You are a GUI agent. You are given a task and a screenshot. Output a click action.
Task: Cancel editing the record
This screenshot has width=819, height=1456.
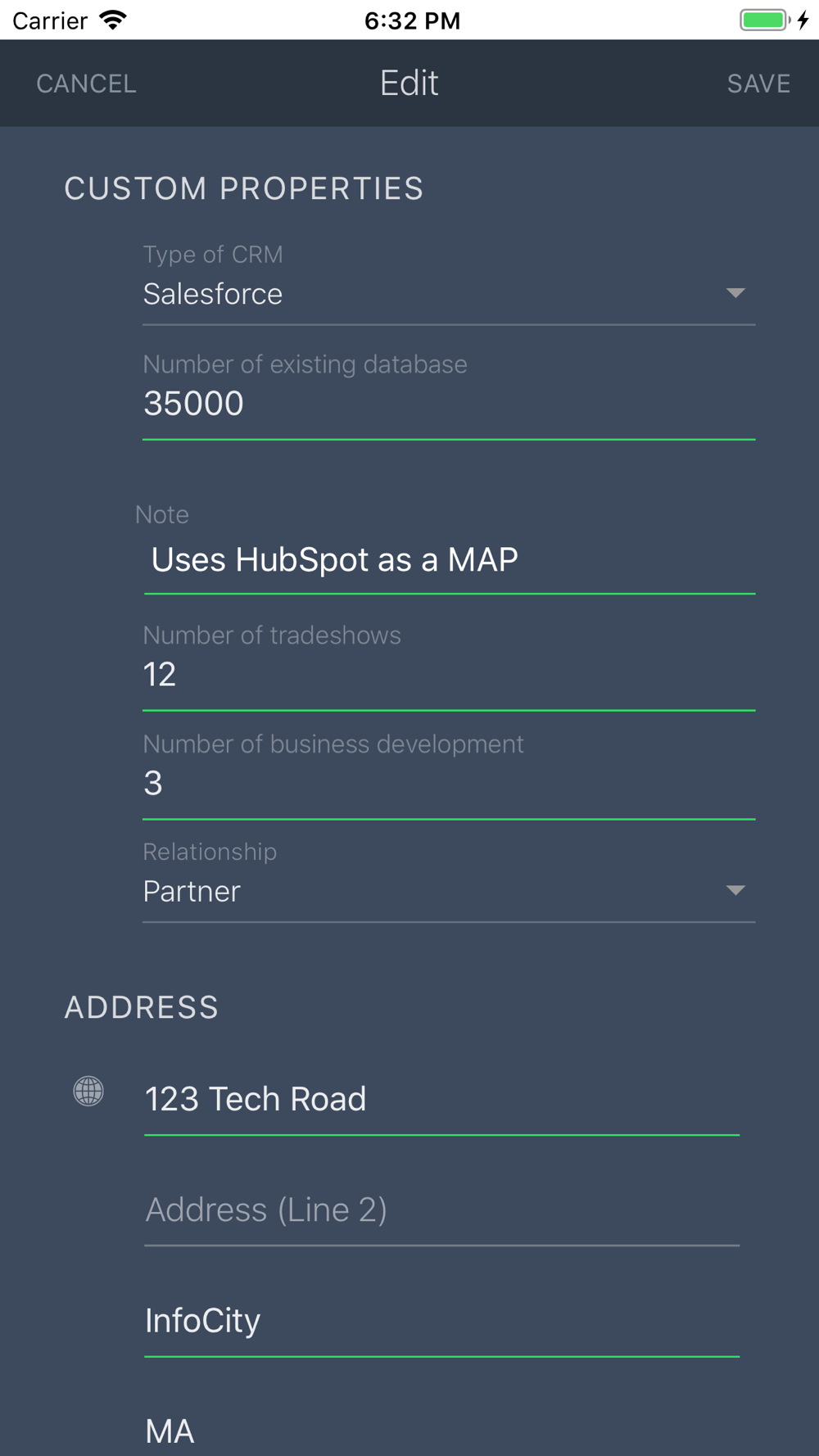(x=86, y=84)
